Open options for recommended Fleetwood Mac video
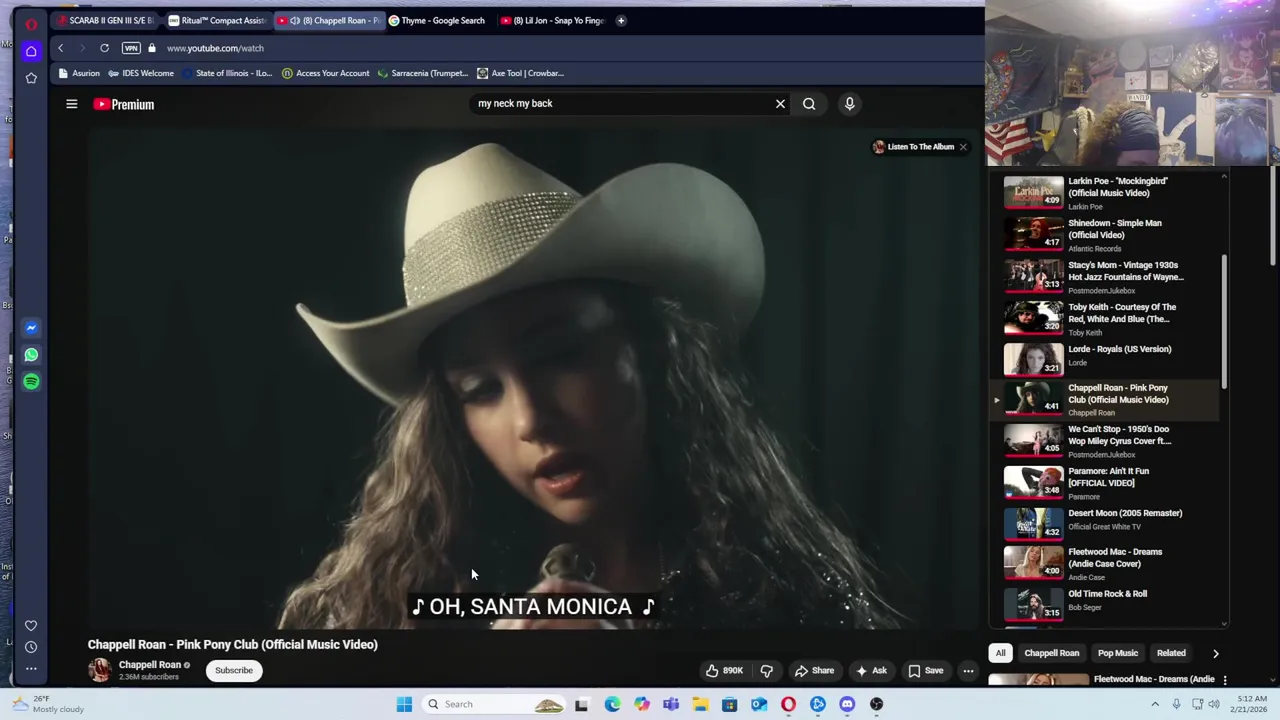This screenshot has height=720, width=1280. point(1225,680)
